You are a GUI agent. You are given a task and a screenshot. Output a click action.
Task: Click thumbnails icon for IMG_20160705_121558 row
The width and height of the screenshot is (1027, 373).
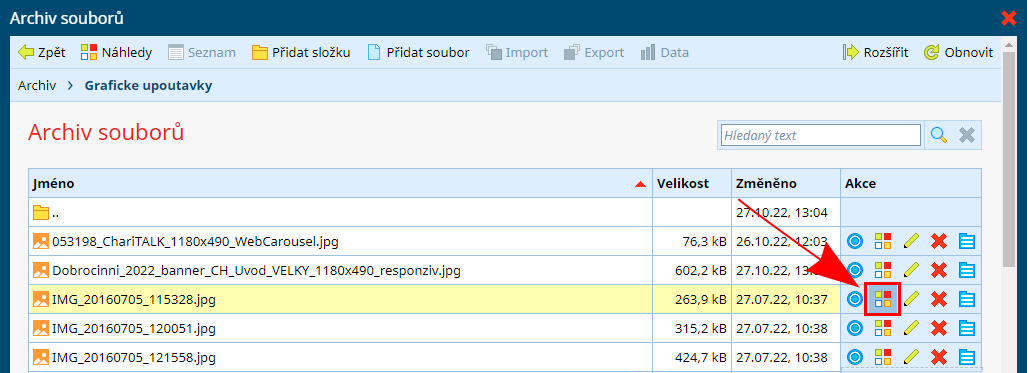coord(883,357)
